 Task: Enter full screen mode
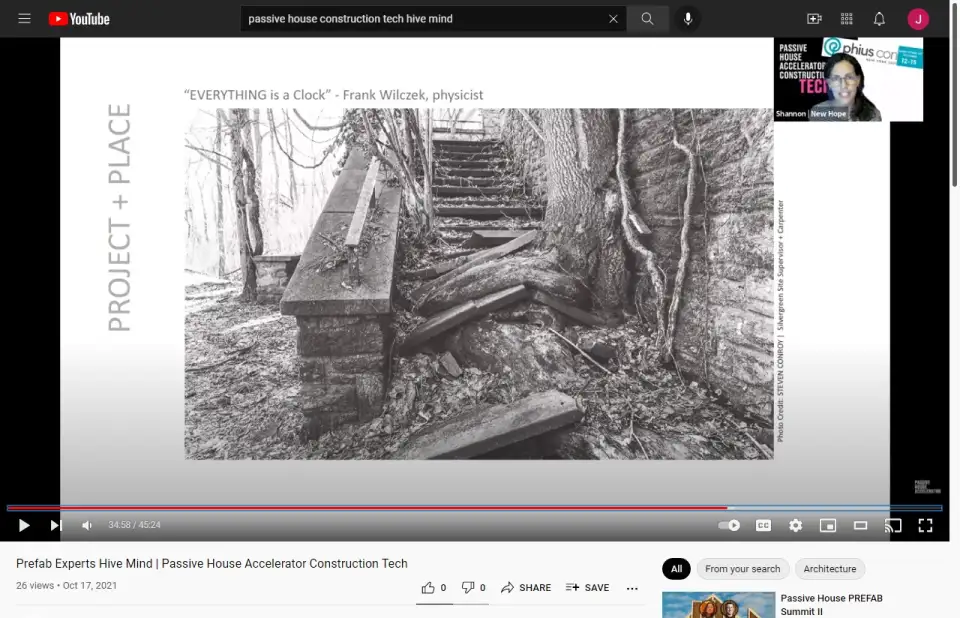(x=925, y=525)
